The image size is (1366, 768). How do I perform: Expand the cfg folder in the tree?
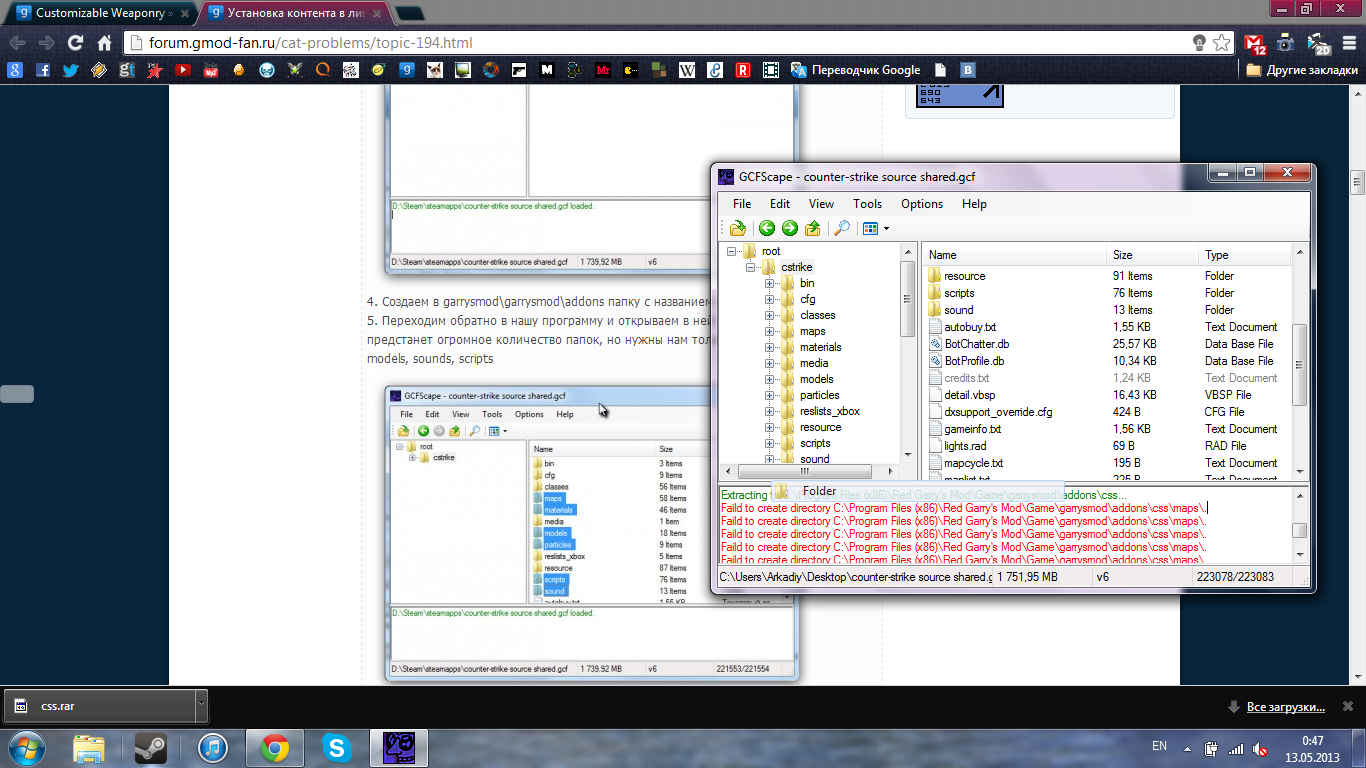coord(770,299)
